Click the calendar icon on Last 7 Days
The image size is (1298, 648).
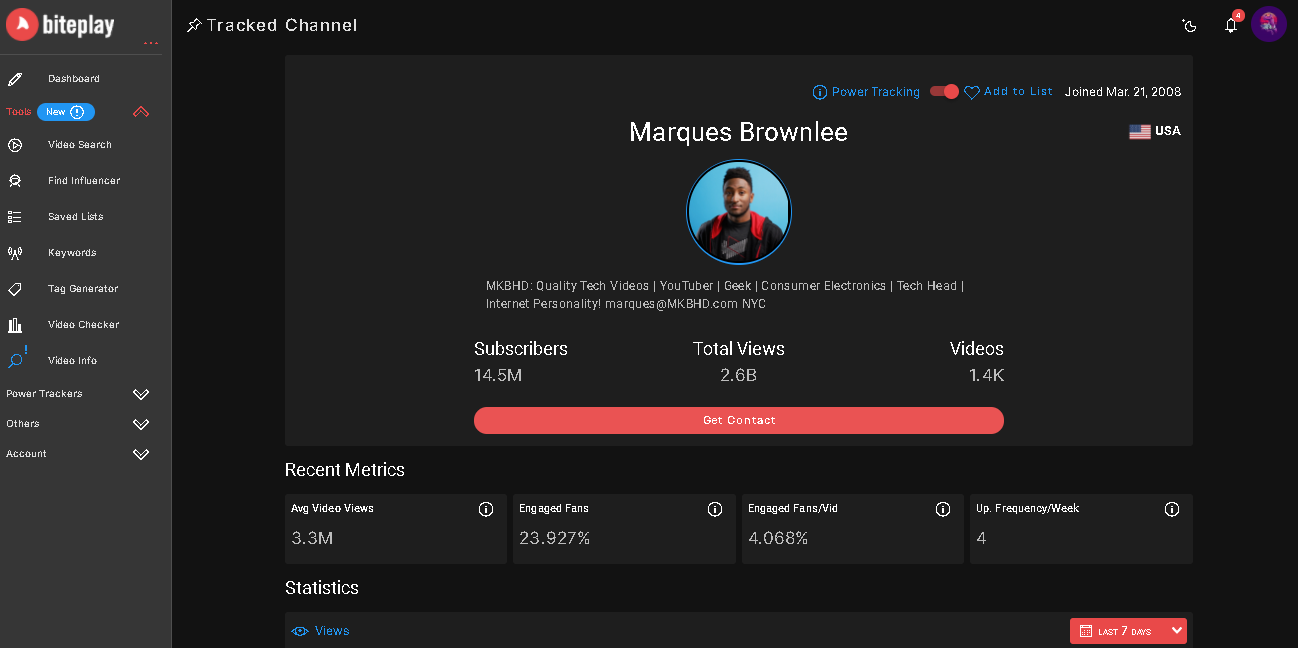tap(1086, 631)
